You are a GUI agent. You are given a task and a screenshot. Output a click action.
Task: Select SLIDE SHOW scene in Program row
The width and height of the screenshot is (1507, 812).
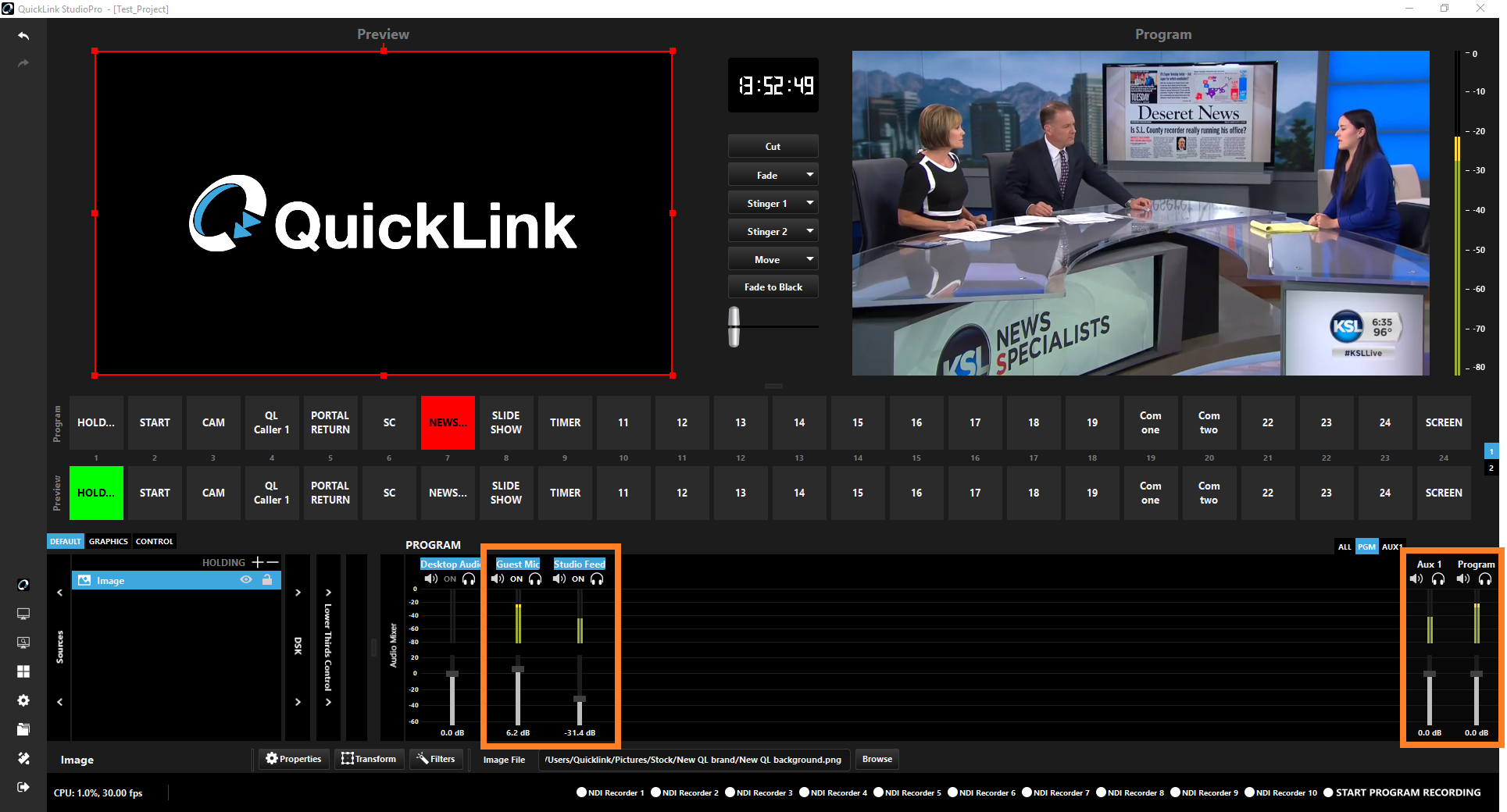(506, 422)
